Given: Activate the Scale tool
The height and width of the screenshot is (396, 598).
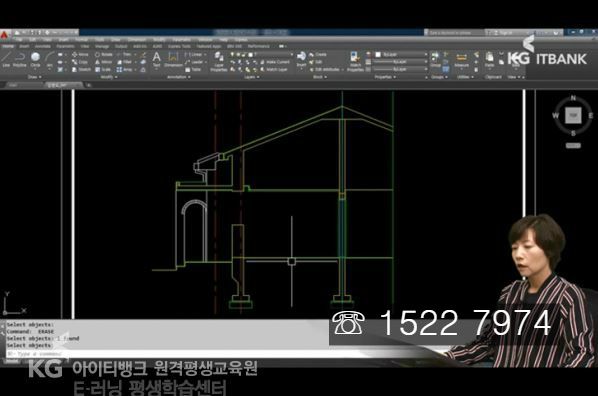Looking at the screenshot, I should [103, 69].
